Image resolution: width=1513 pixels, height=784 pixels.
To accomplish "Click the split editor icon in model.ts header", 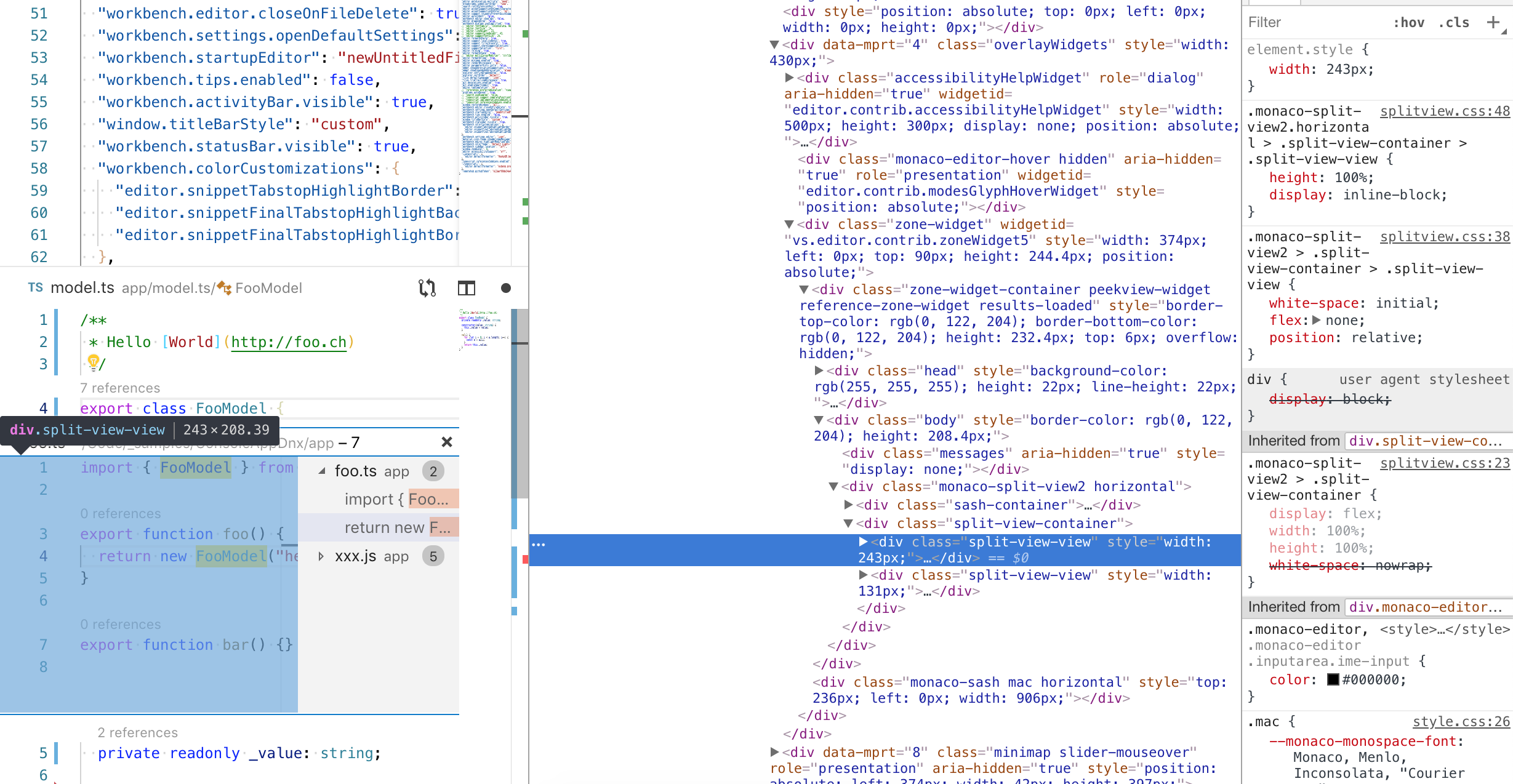I will (467, 288).
